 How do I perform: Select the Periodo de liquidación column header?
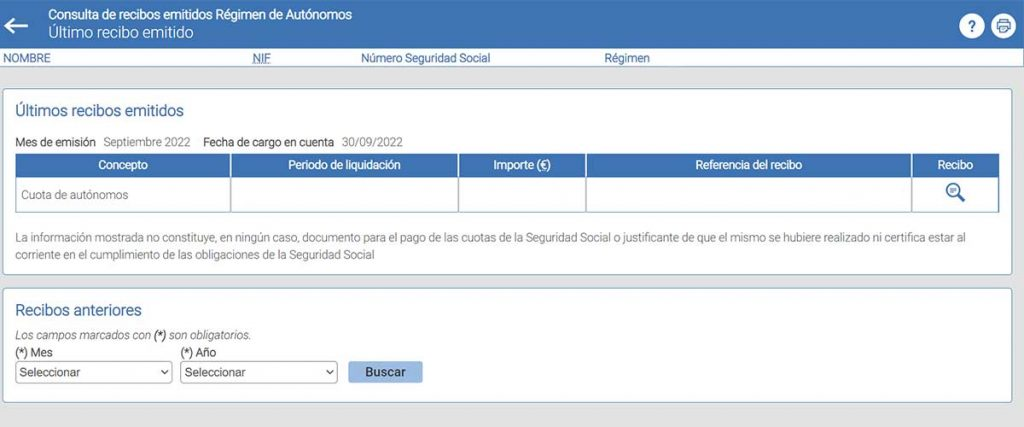[344, 165]
